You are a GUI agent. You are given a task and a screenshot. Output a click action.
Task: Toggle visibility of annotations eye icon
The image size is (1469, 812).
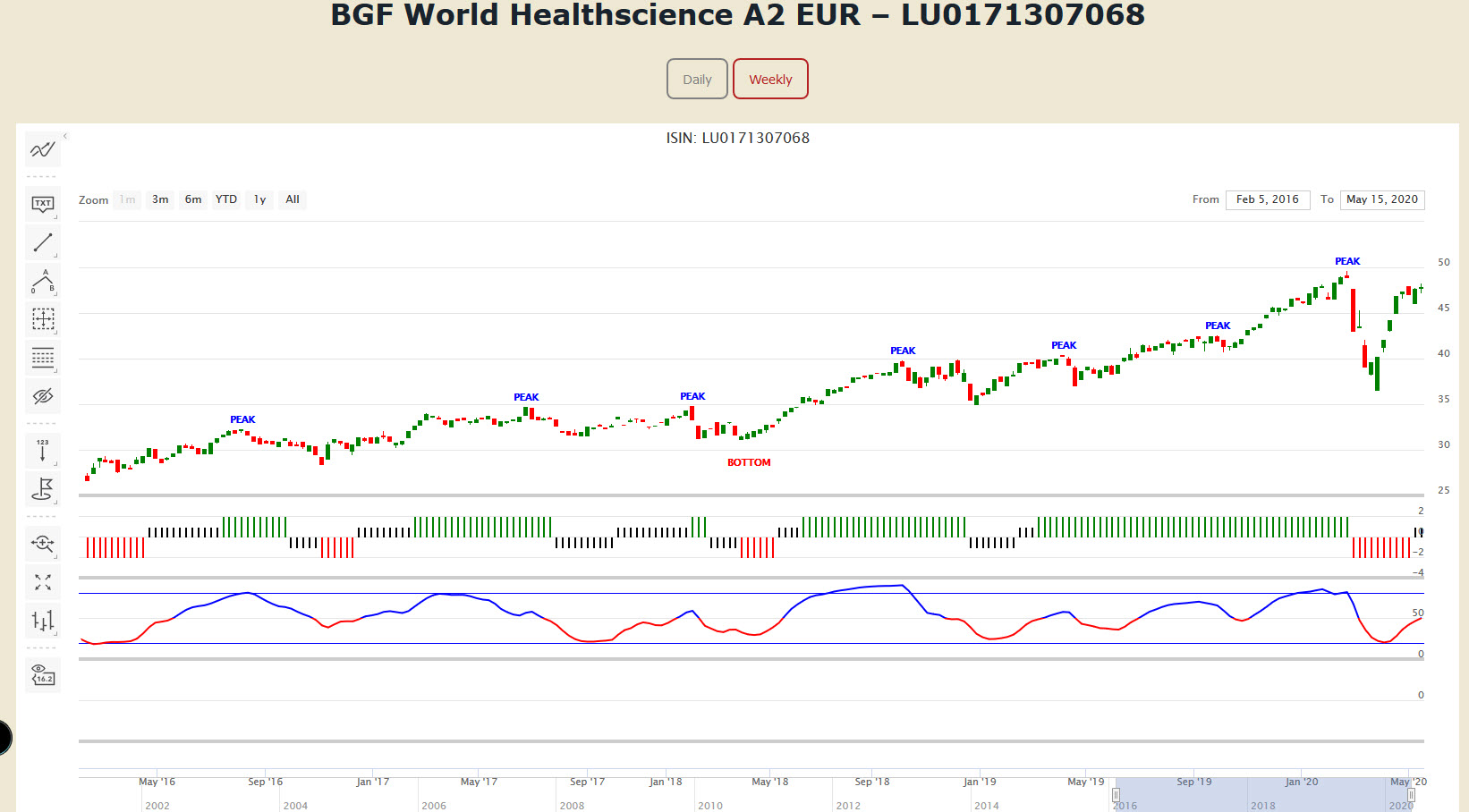(x=43, y=396)
